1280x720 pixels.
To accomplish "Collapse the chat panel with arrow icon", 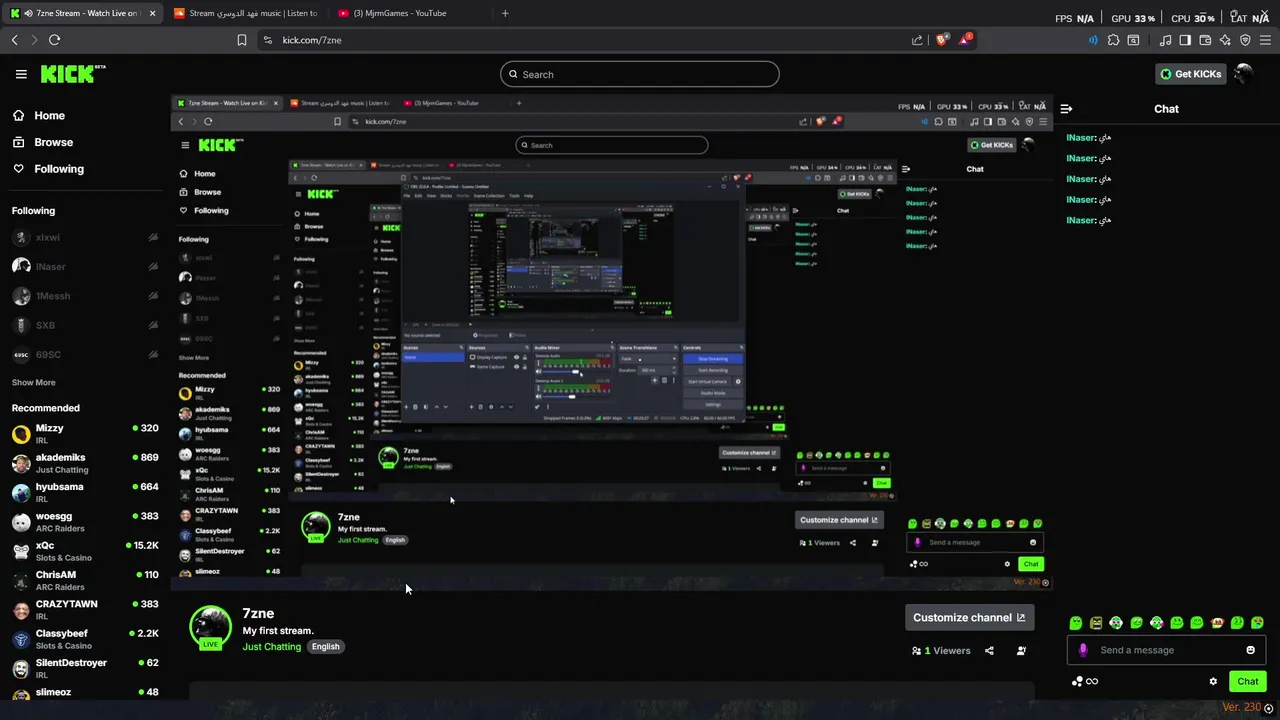I will (1066, 109).
